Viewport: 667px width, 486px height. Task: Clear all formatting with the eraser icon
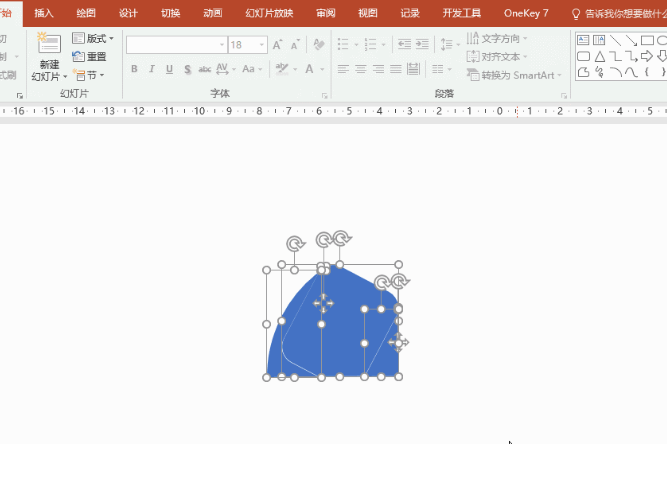click(319, 44)
